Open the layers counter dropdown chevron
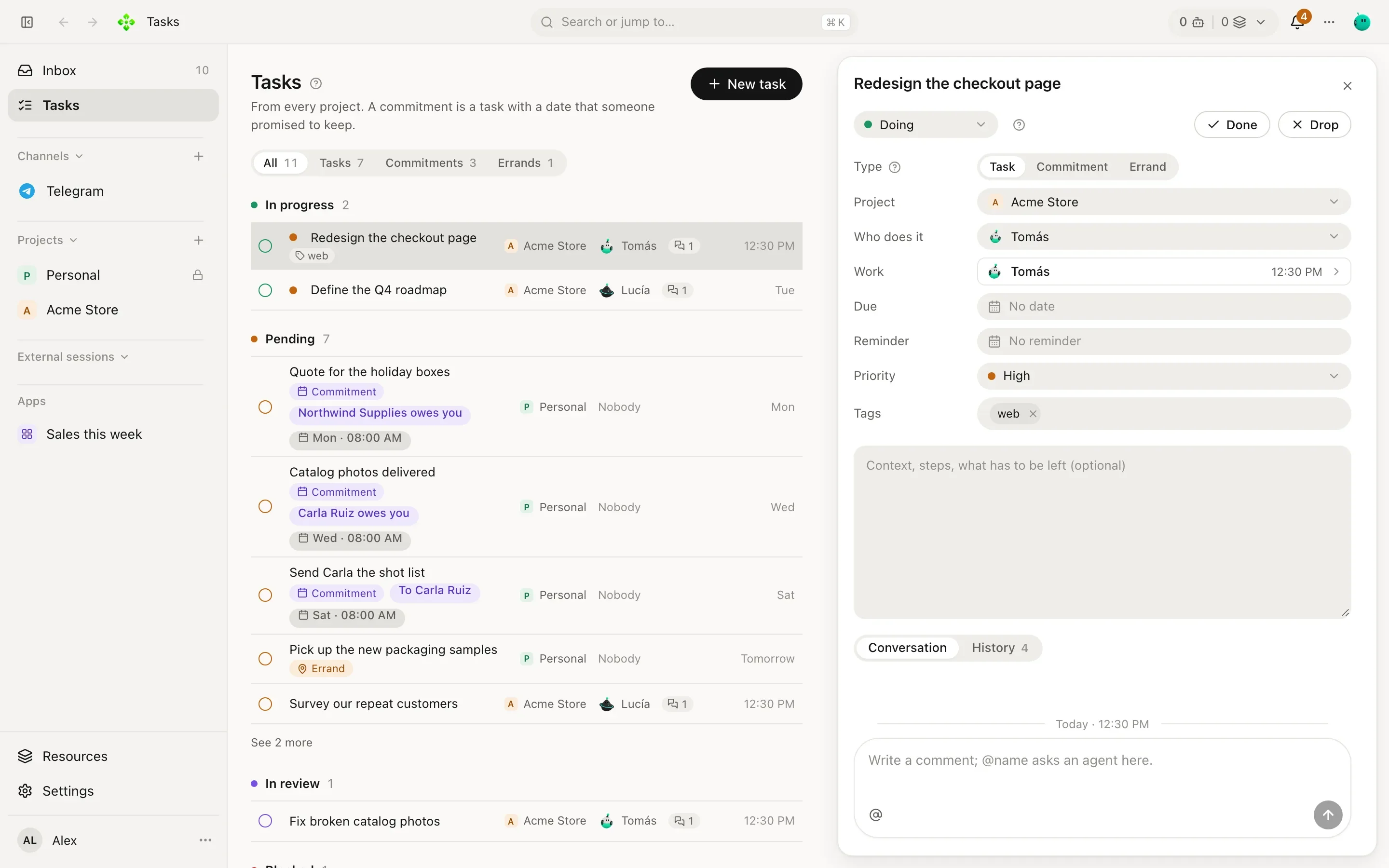This screenshot has width=1389, height=868. point(1260,22)
